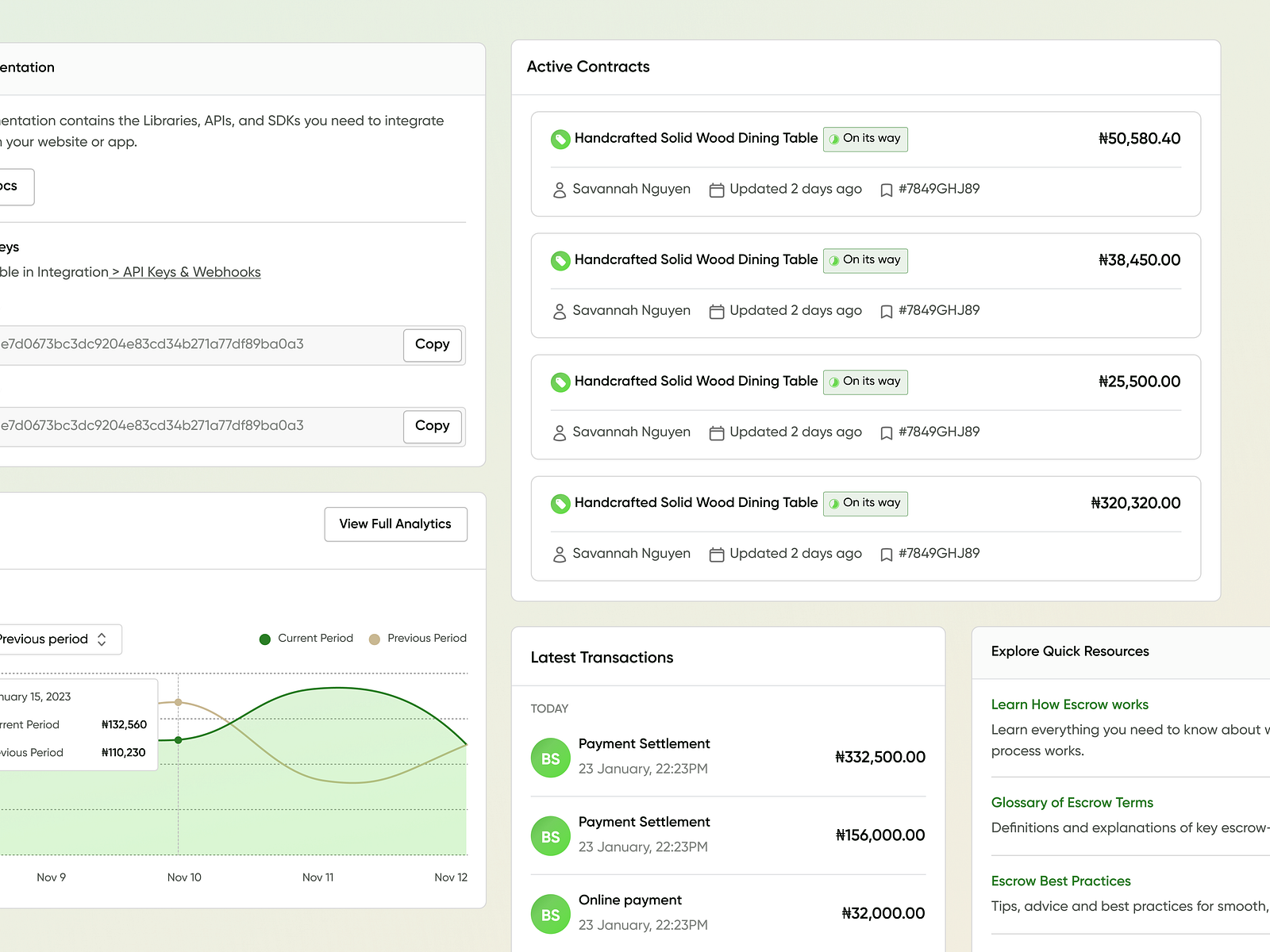Click ₦38,450.00 contract amount
1270x952 pixels.
point(1139,260)
